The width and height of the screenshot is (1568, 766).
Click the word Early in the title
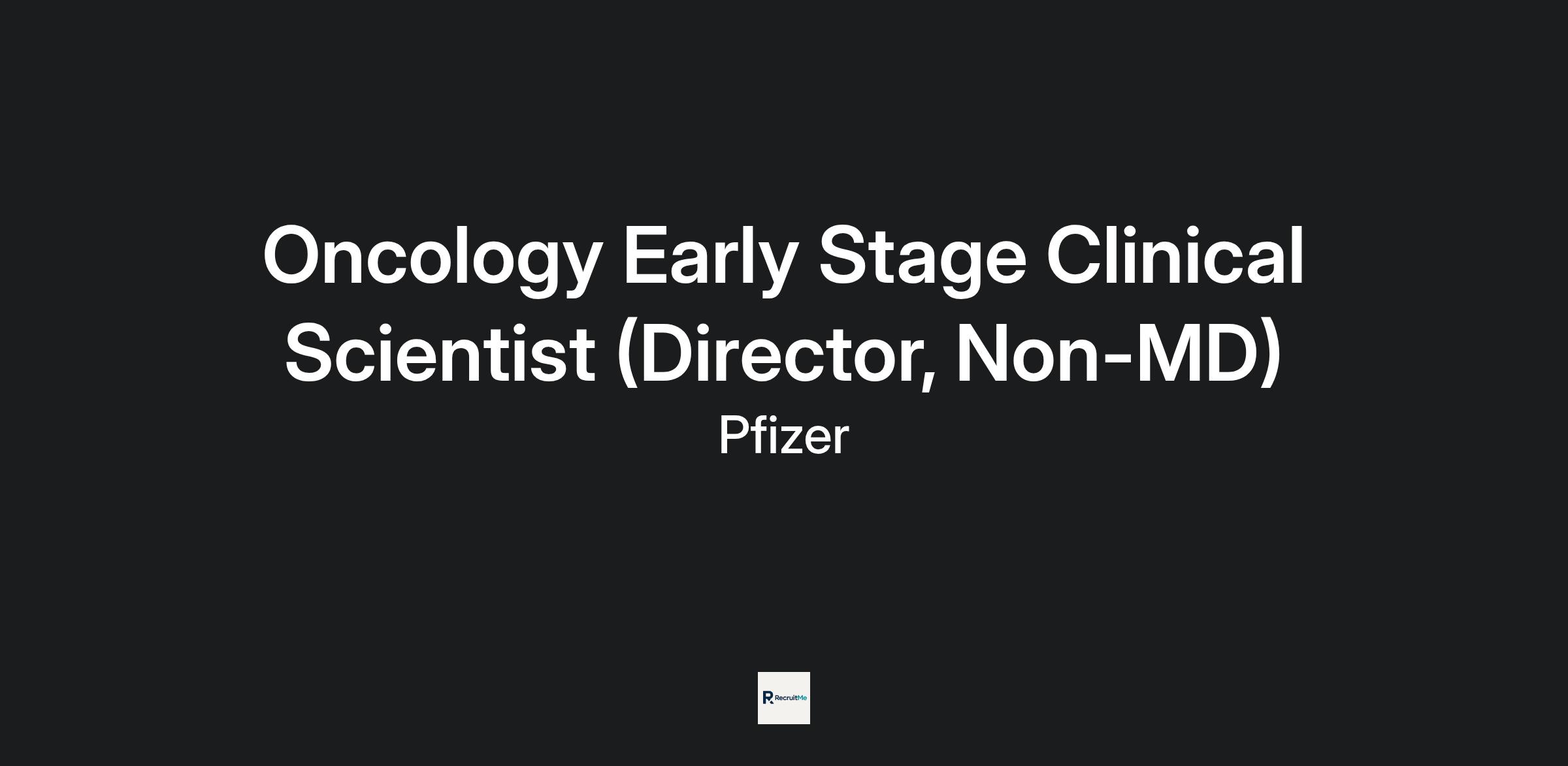(710, 257)
